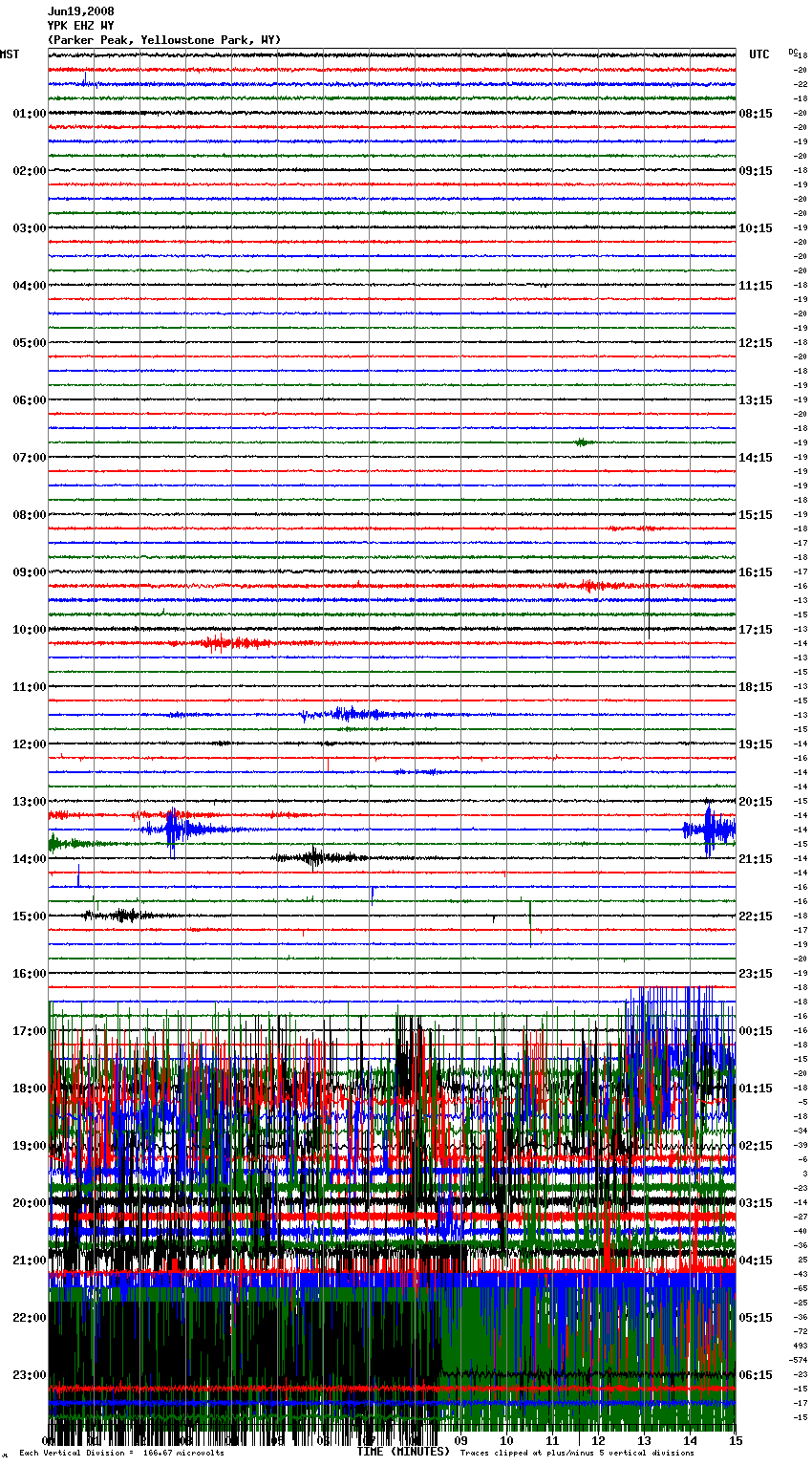Select the 02:00 MST time label

pos(30,171)
